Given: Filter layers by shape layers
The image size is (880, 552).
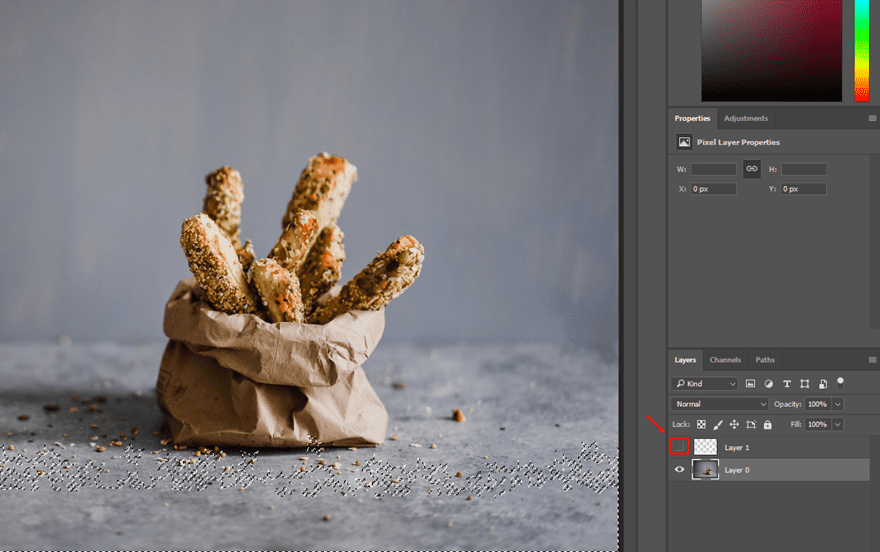Looking at the screenshot, I should 804,384.
